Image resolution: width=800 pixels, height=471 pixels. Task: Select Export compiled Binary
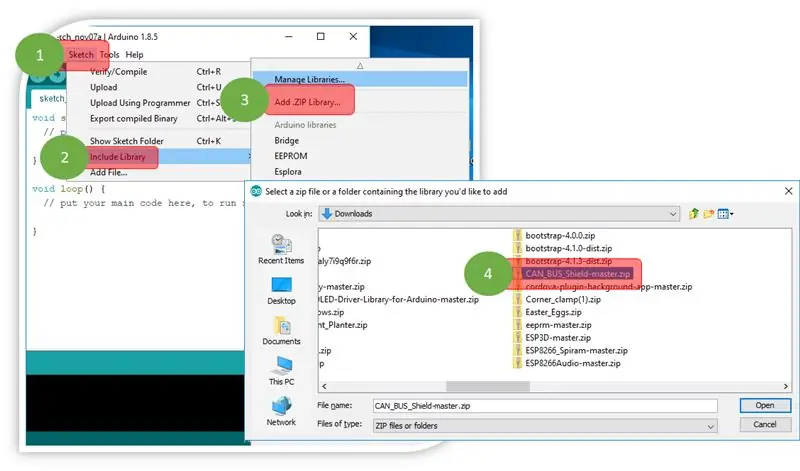134,118
